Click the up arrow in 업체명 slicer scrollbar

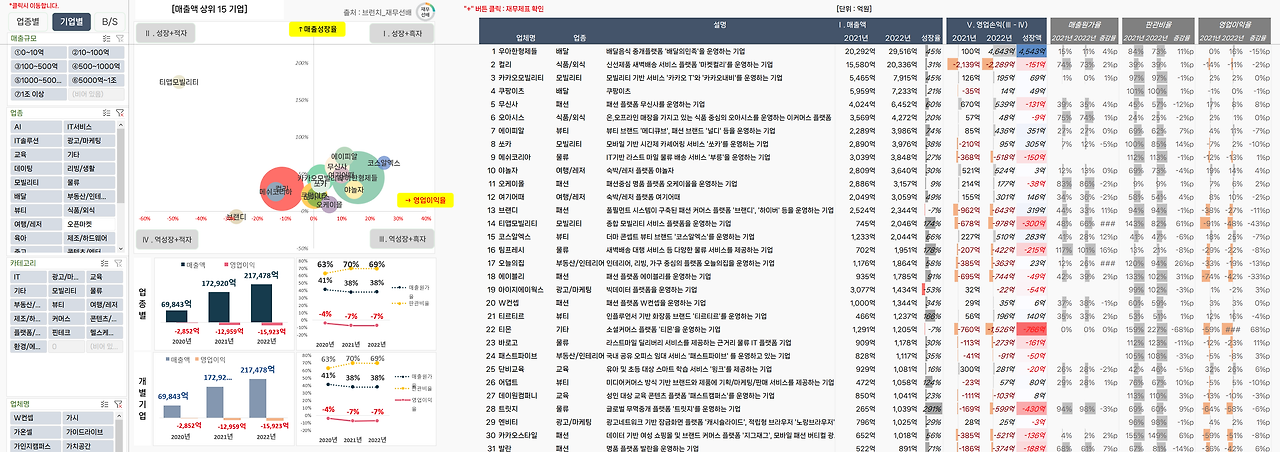(x=120, y=416)
